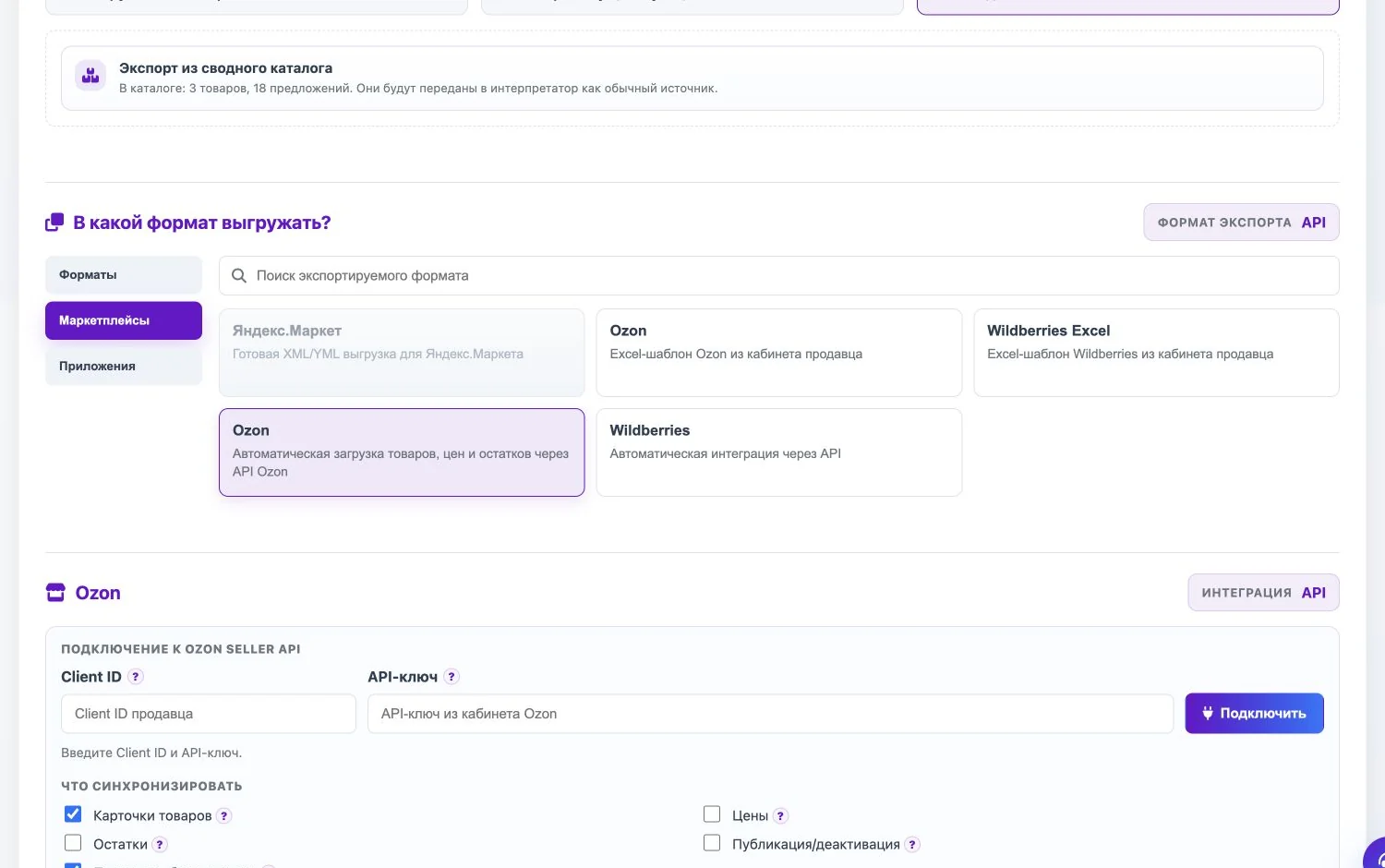Switch to the Форматы tab
The width and height of the screenshot is (1385, 868).
pos(124,275)
